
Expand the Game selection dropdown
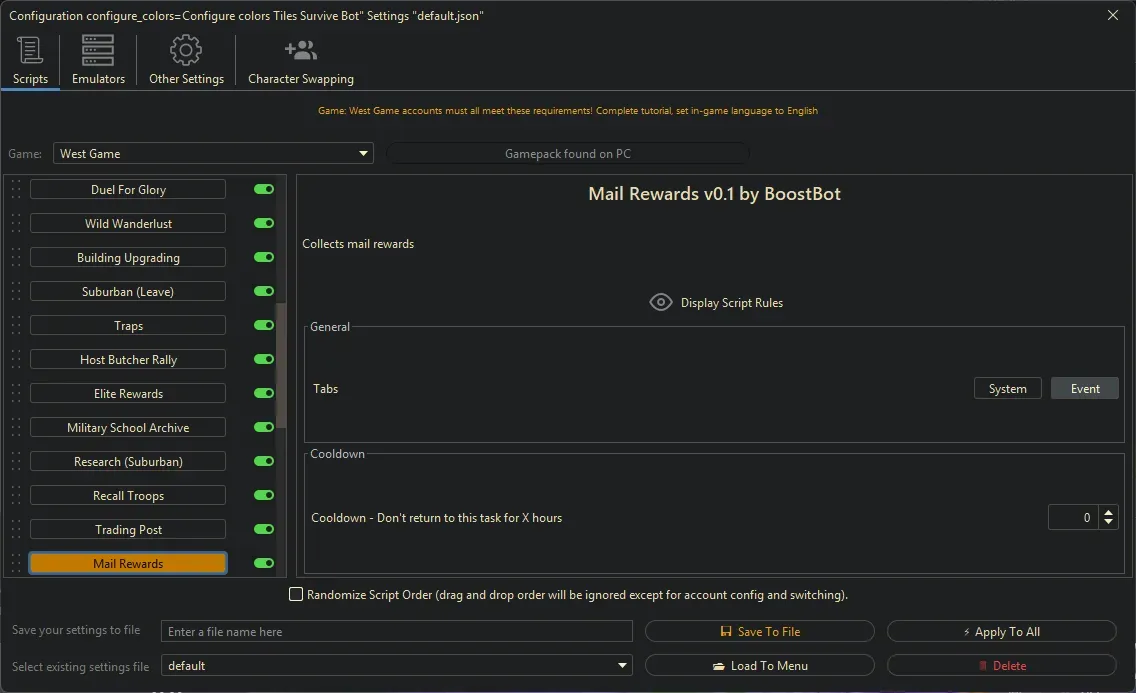(x=363, y=154)
